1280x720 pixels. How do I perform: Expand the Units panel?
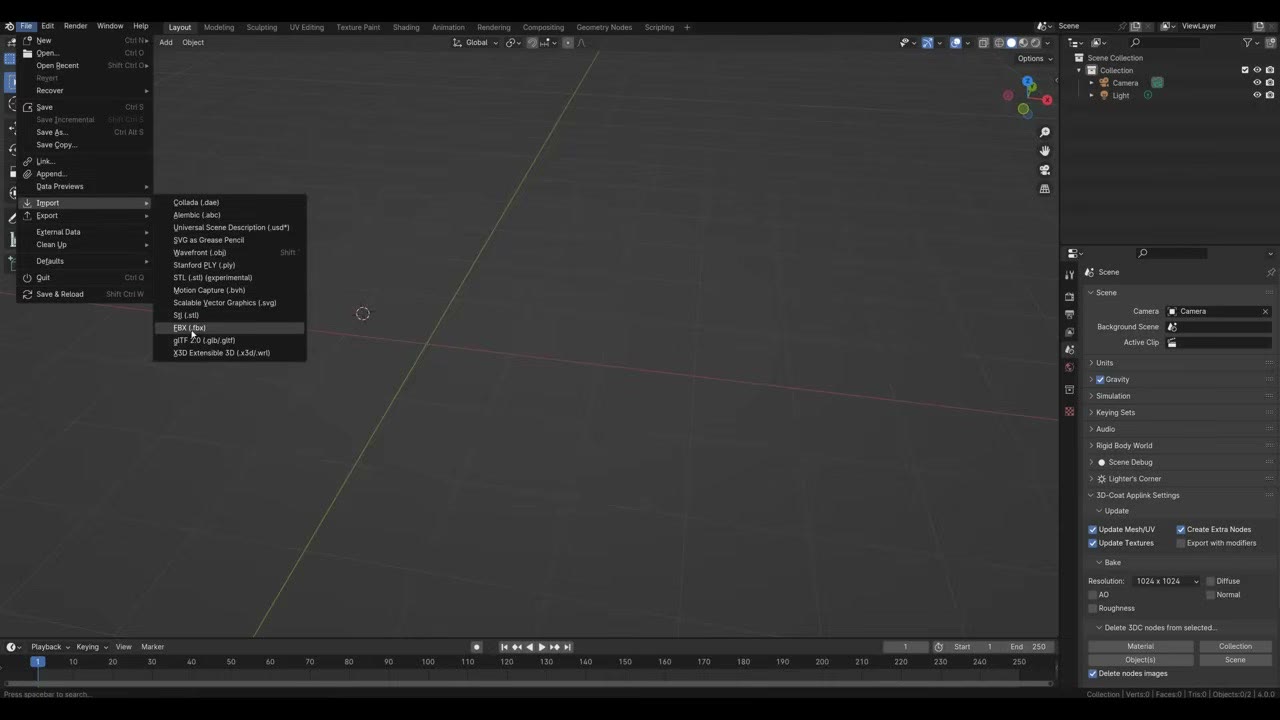tap(1104, 363)
